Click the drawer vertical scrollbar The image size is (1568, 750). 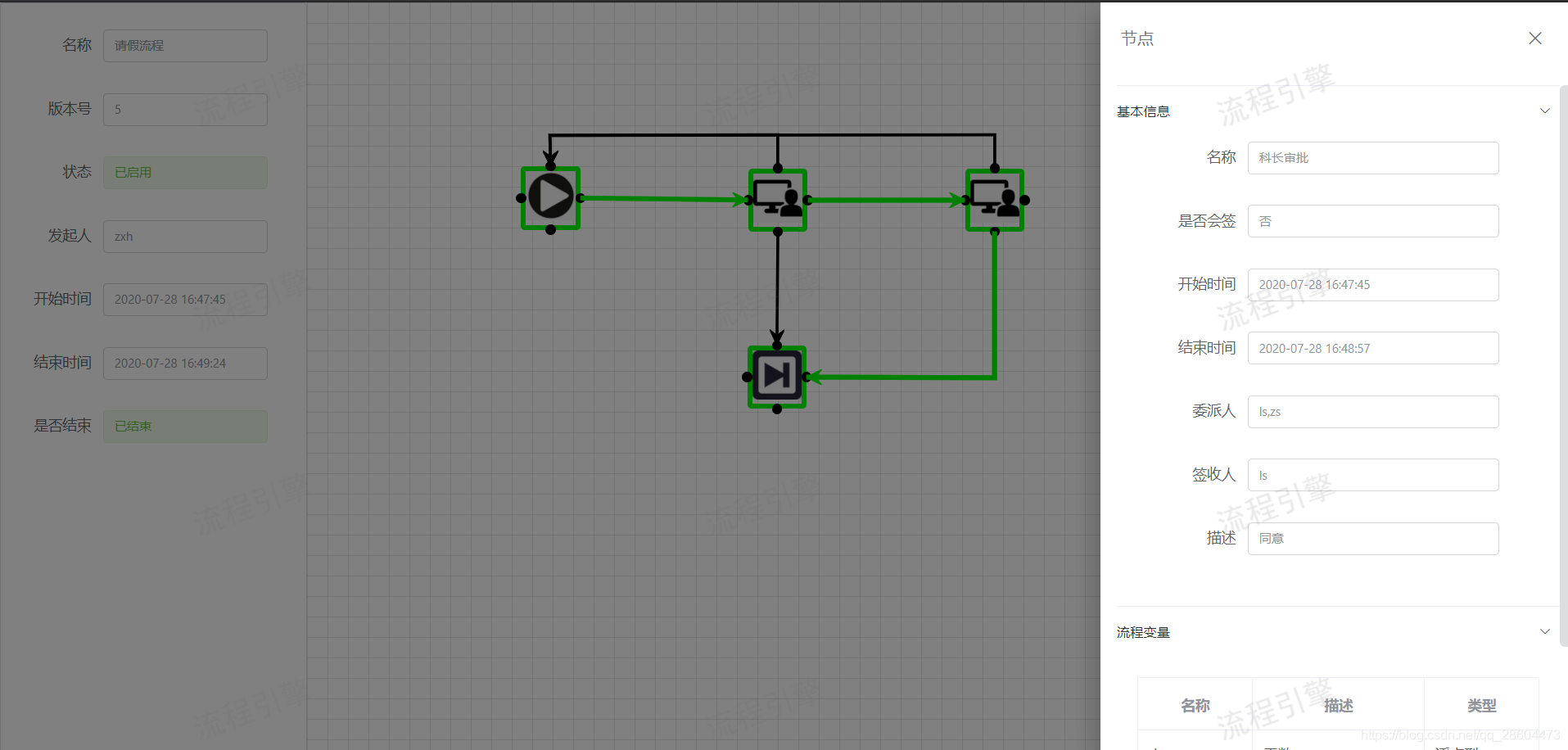point(1563,364)
